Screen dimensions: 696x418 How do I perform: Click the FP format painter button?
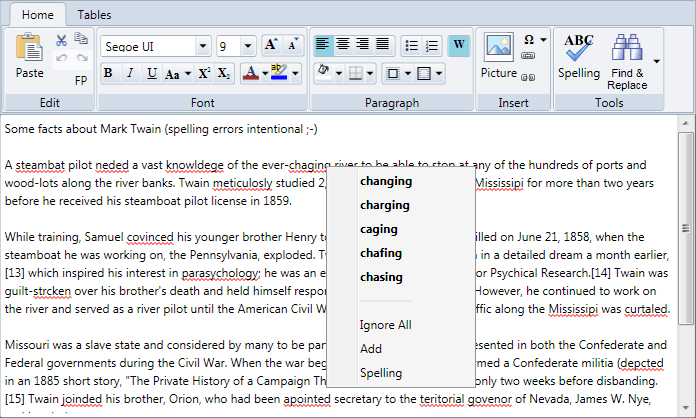pos(81,80)
